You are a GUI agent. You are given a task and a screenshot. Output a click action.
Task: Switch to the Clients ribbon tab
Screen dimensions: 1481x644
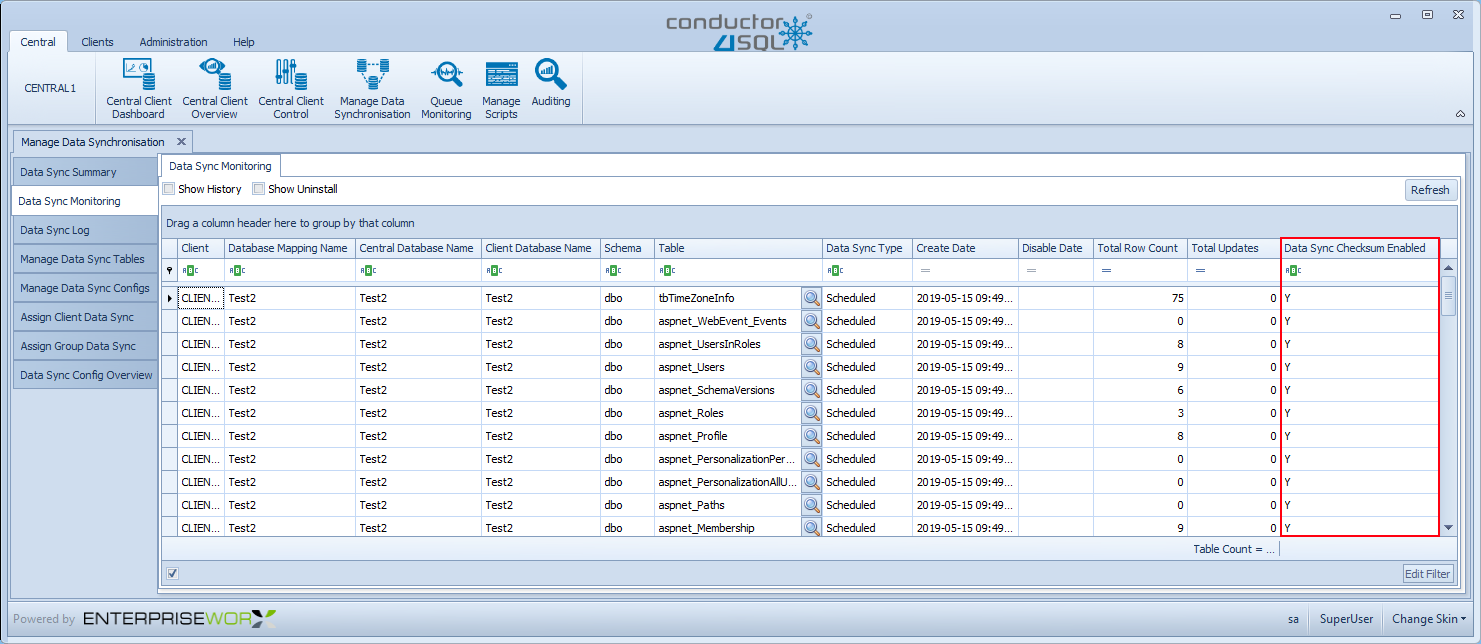pos(97,42)
